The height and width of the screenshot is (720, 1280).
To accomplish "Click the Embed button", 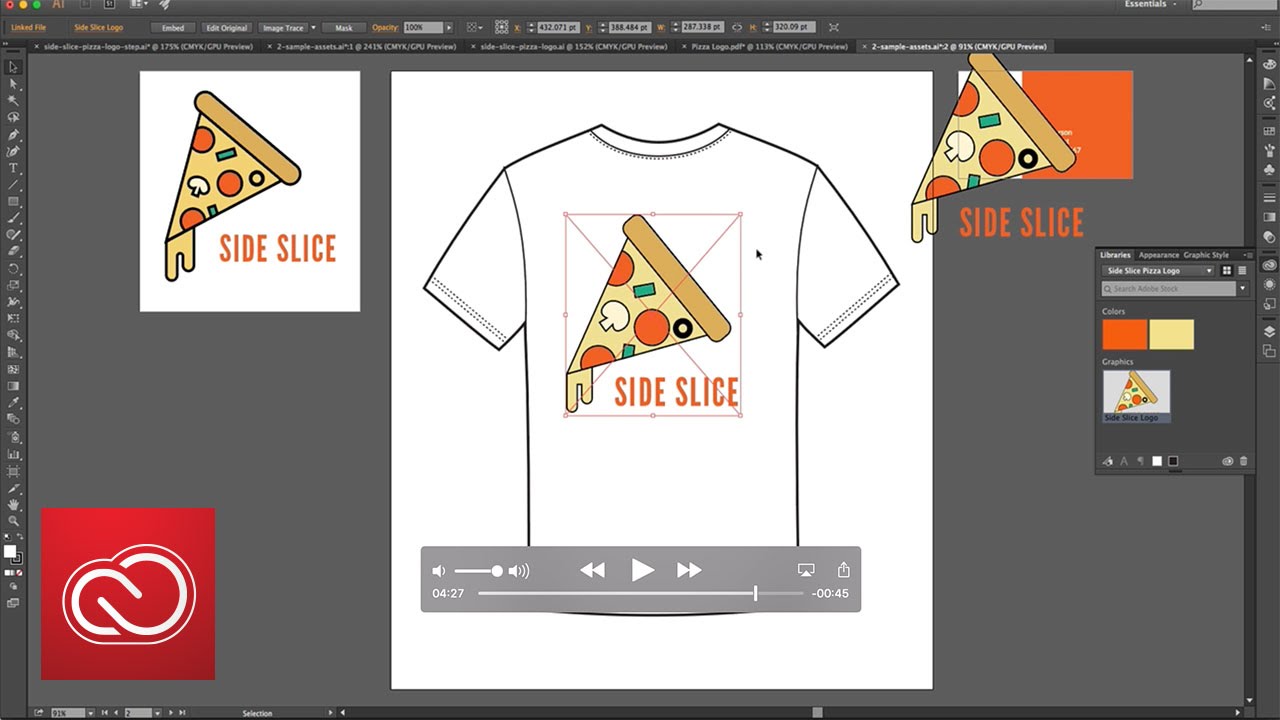I will pyautogui.click(x=172, y=27).
